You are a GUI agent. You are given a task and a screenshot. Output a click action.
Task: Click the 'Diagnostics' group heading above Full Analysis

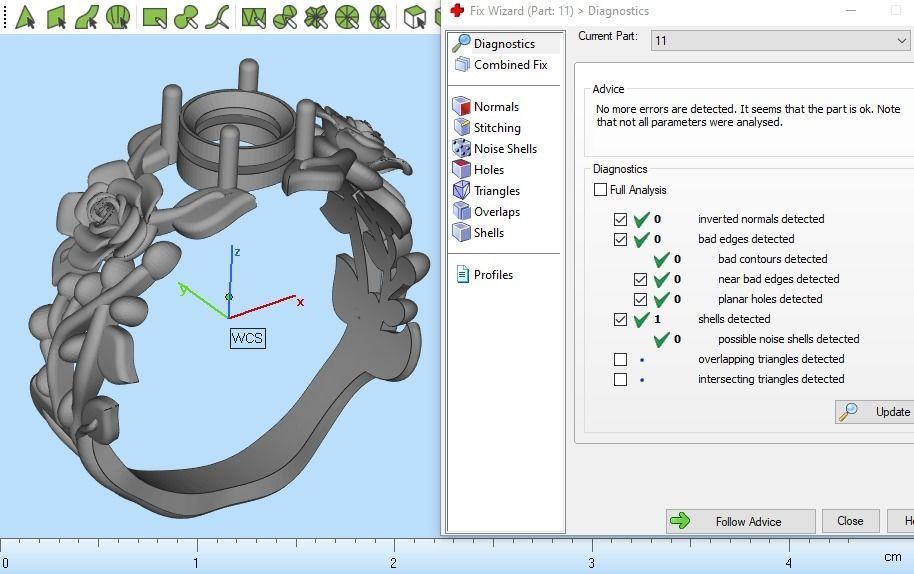pyautogui.click(x=620, y=169)
